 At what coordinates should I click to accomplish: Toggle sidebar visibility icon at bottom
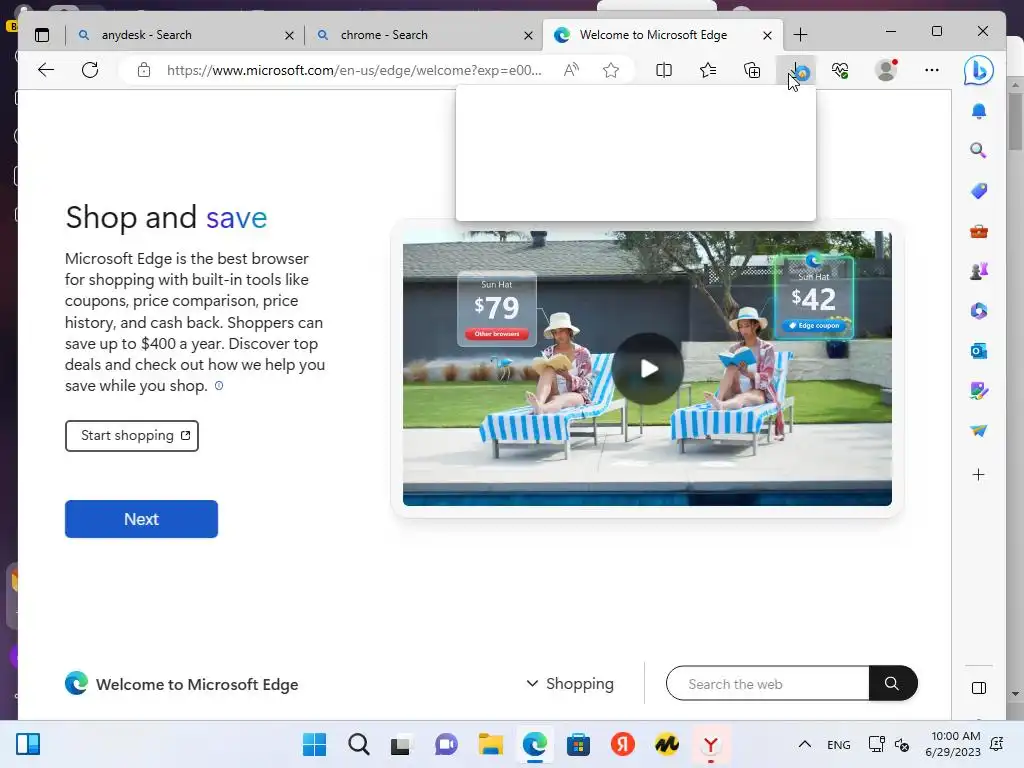[x=978, y=688]
